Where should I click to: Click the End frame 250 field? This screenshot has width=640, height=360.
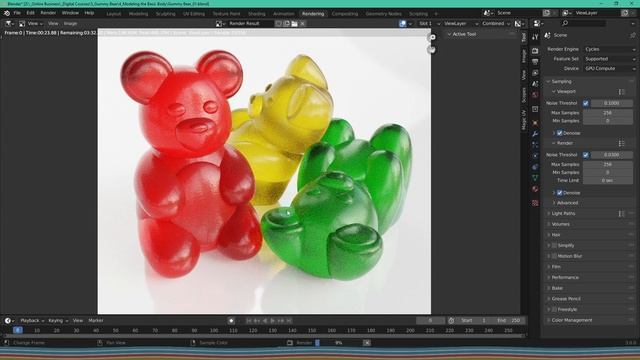click(508, 321)
